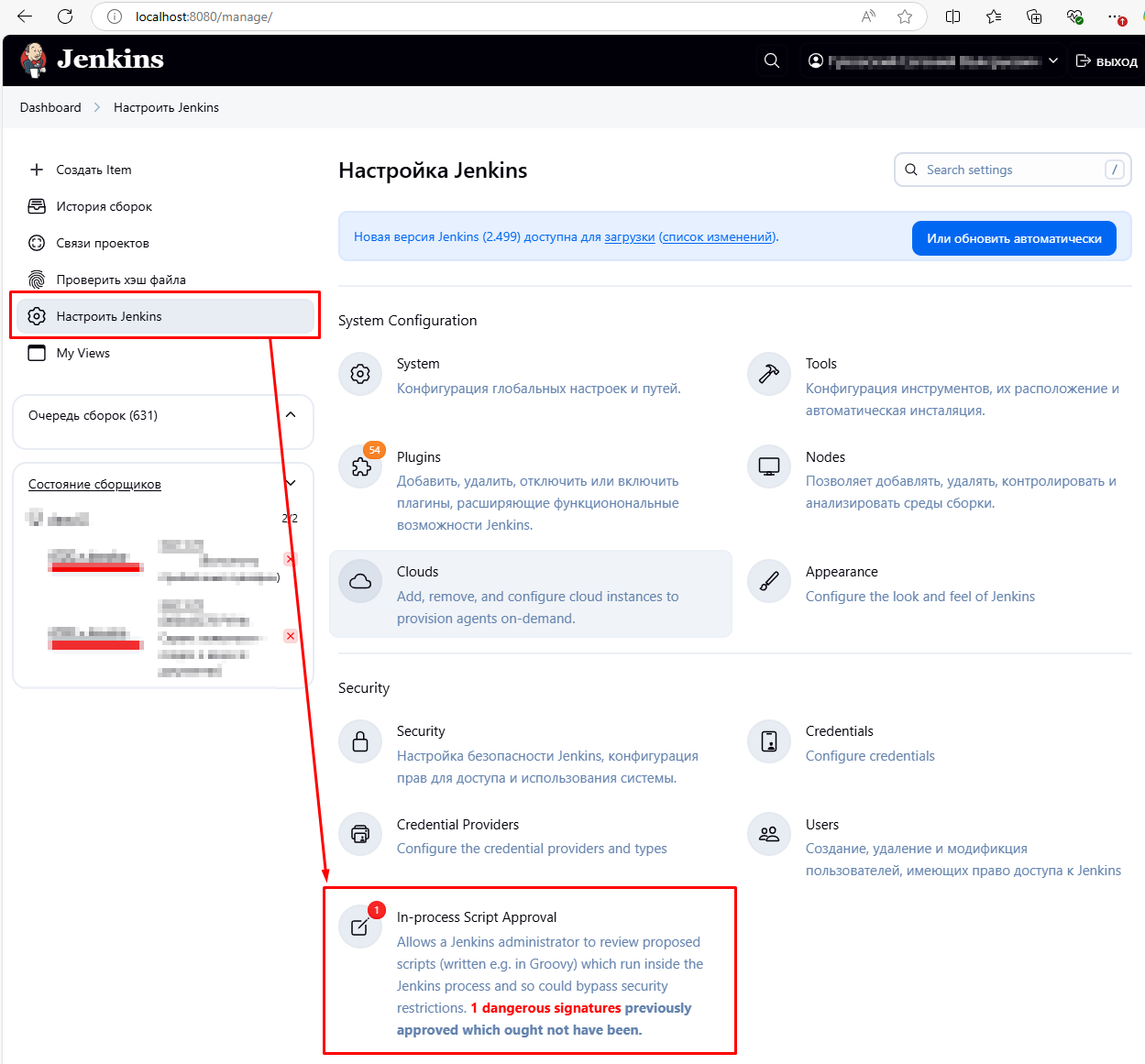Viewport: 1145px width, 1064px height.
Task: Select 'Создать Item' in the sidebar
Action: pyautogui.click(x=94, y=170)
